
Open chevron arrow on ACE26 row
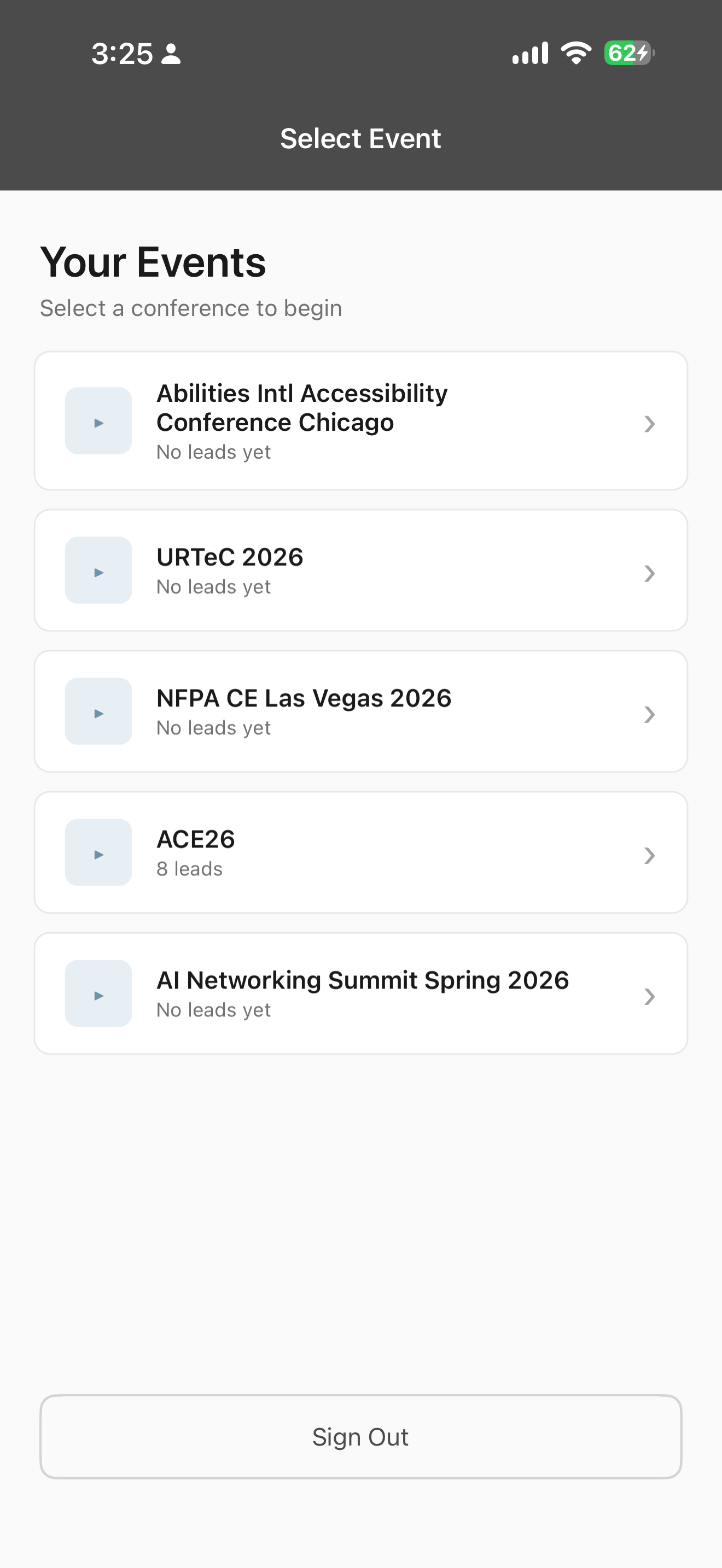pos(650,856)
